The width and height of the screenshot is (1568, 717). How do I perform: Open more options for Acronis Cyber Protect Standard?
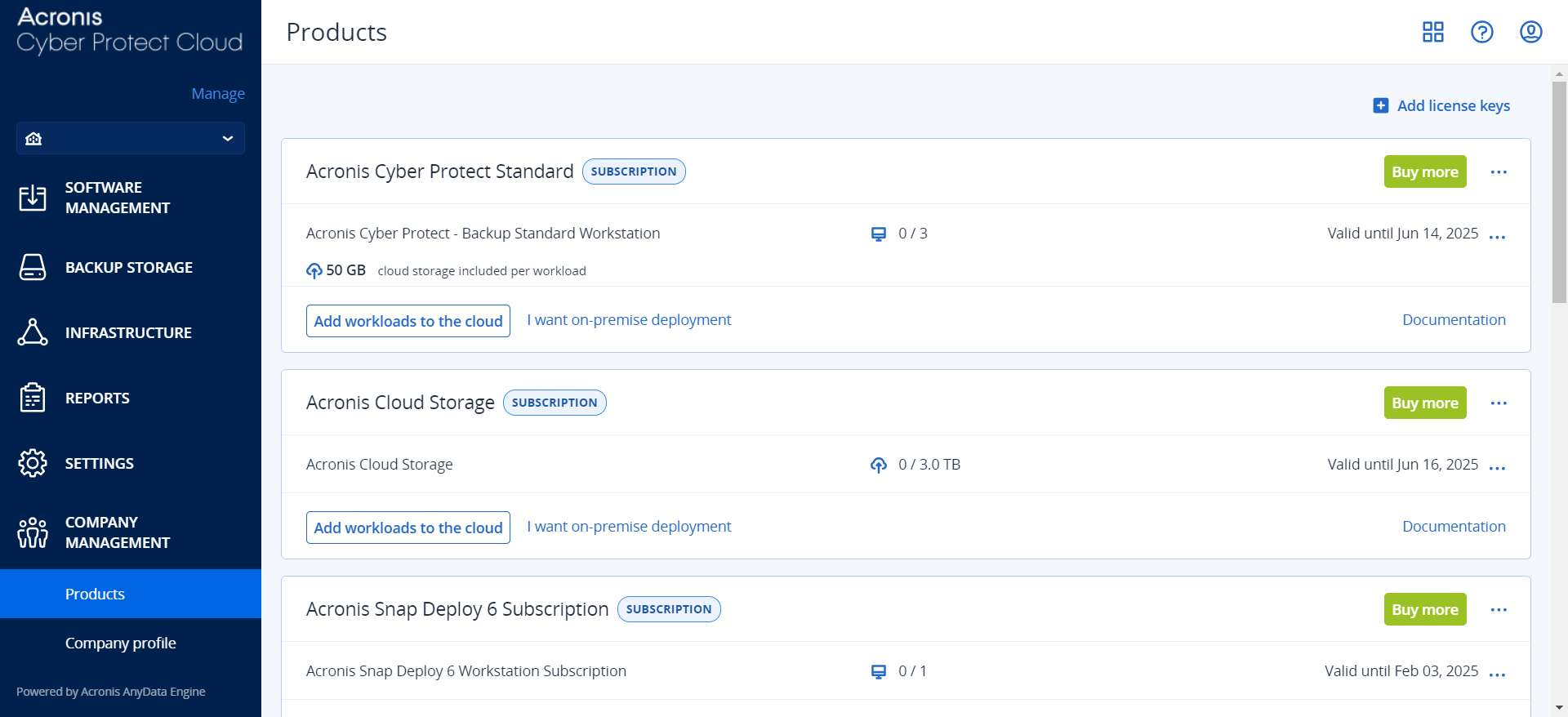[x=1498, y=172]
